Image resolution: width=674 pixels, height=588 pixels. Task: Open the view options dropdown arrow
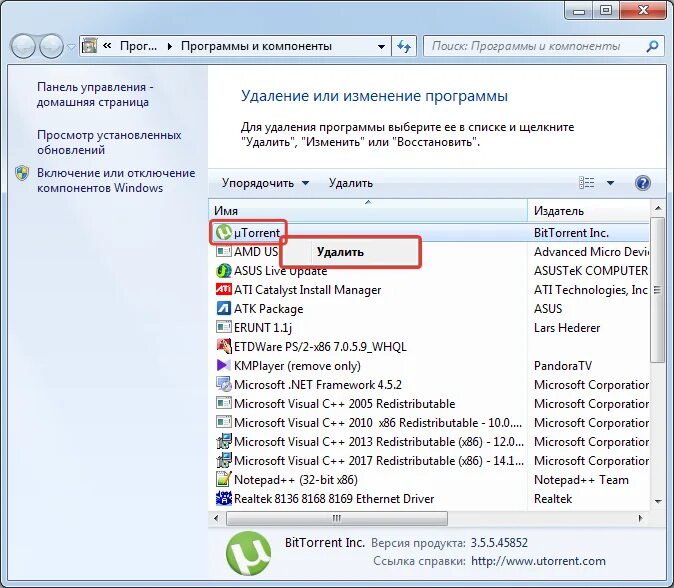[610, 183]
